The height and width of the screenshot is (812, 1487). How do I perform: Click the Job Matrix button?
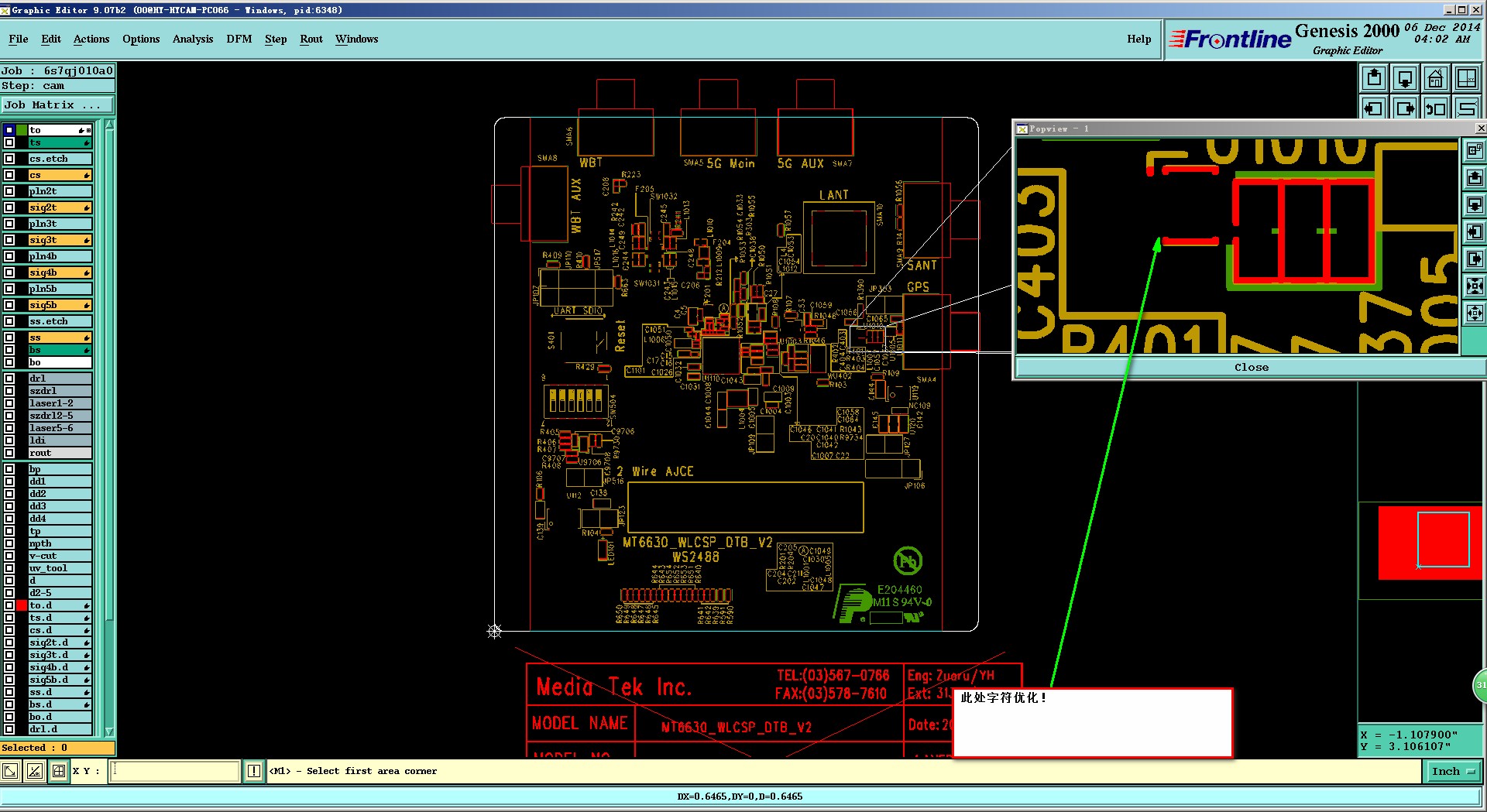point(57,104)
